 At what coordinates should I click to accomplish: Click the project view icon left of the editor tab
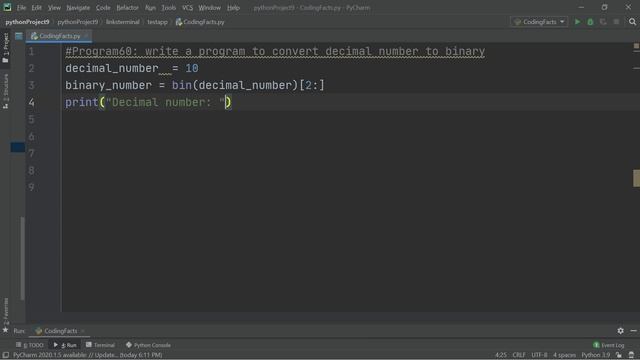[x=19, y=36]
